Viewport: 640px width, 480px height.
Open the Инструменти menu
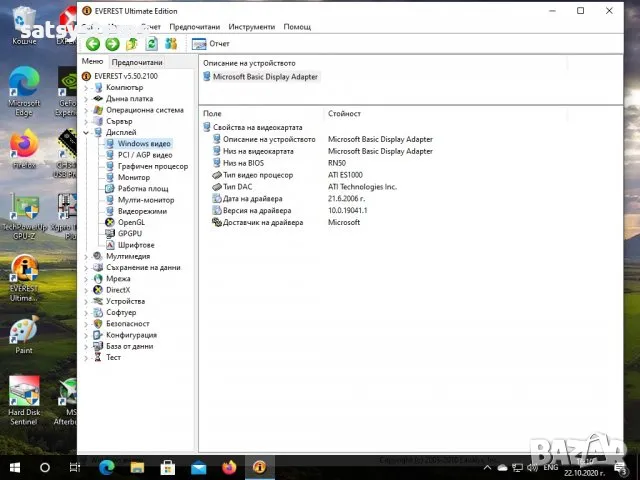pos(251,27)
